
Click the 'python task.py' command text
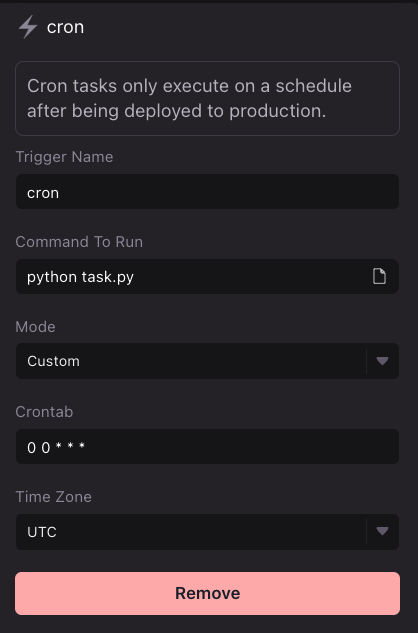click(80, 277)
